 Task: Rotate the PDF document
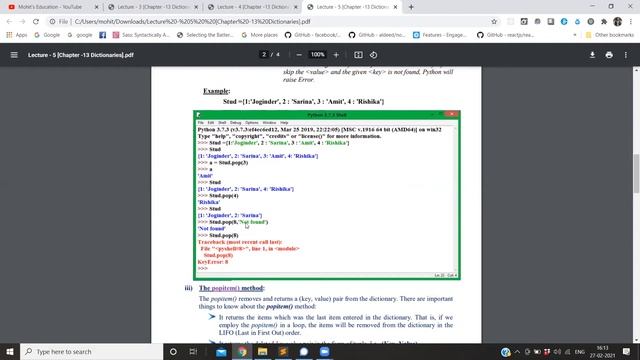(x=373, y=55)
